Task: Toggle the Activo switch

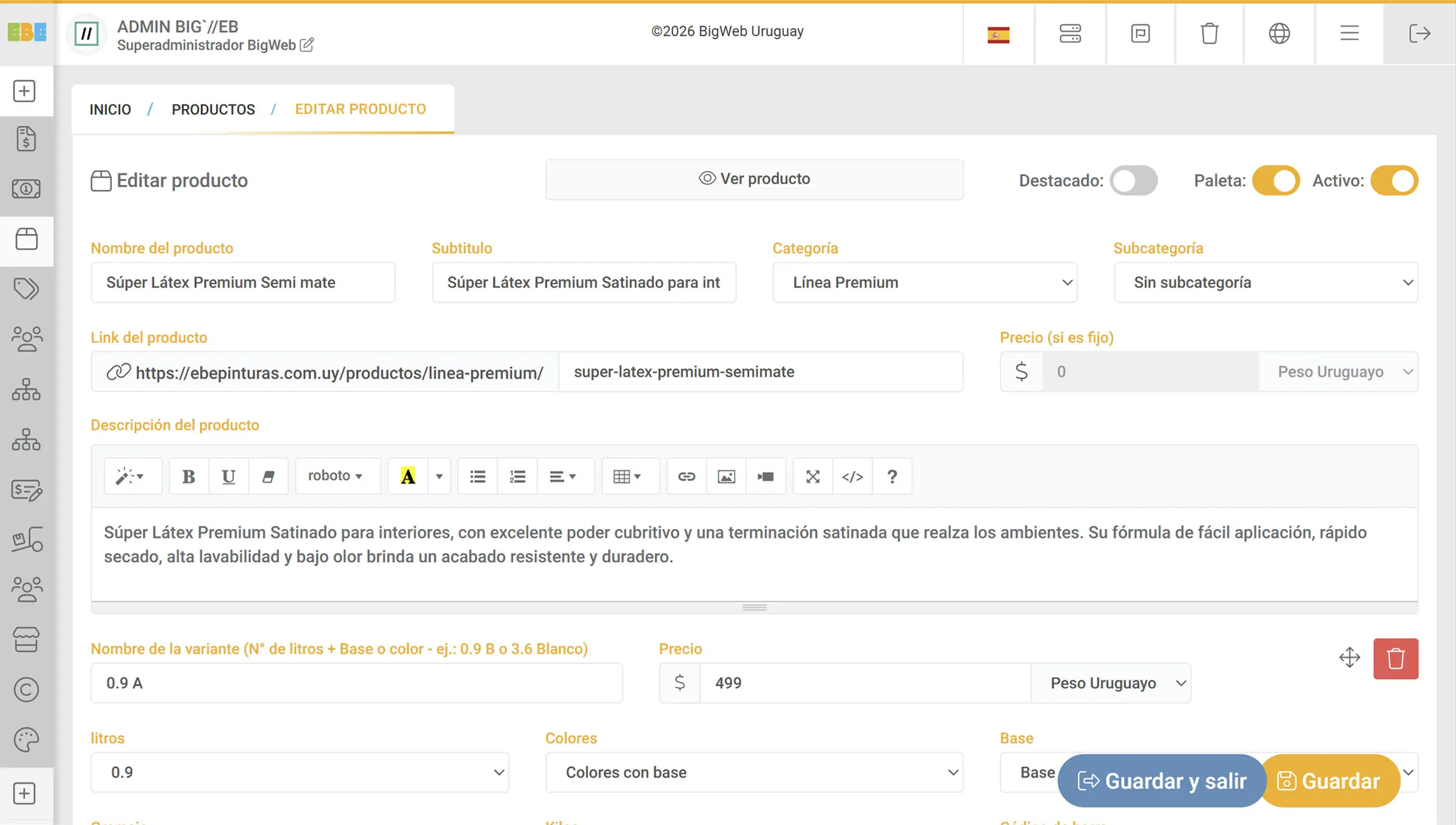Action: click(x=1395, y=181)
